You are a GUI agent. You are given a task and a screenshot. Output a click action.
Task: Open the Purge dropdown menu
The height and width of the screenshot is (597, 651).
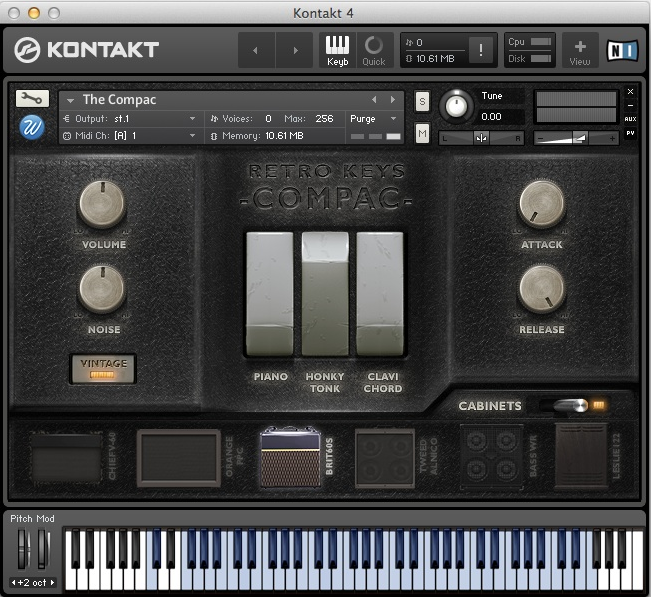374,119
